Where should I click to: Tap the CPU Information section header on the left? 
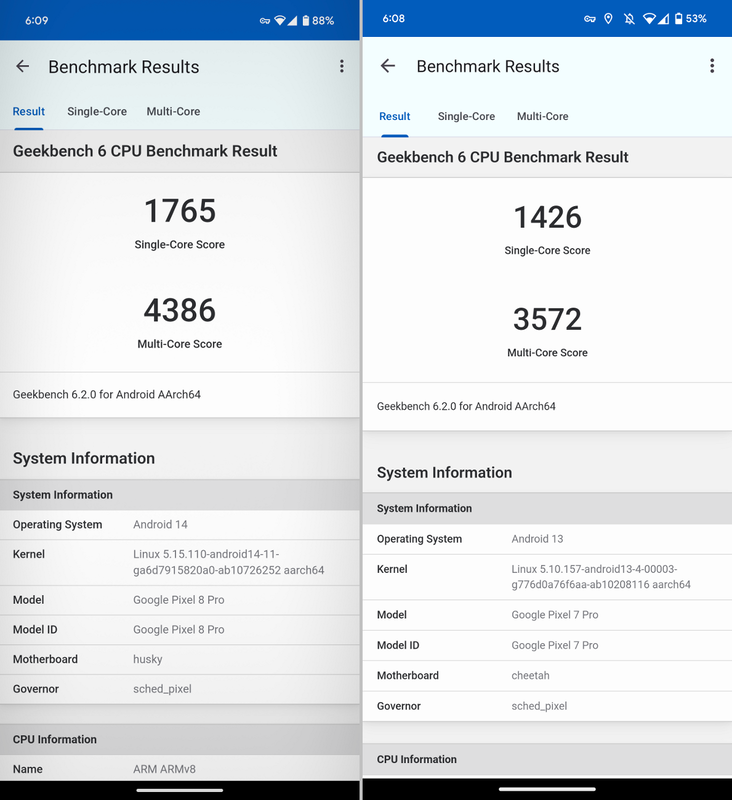tap(180, 739)
